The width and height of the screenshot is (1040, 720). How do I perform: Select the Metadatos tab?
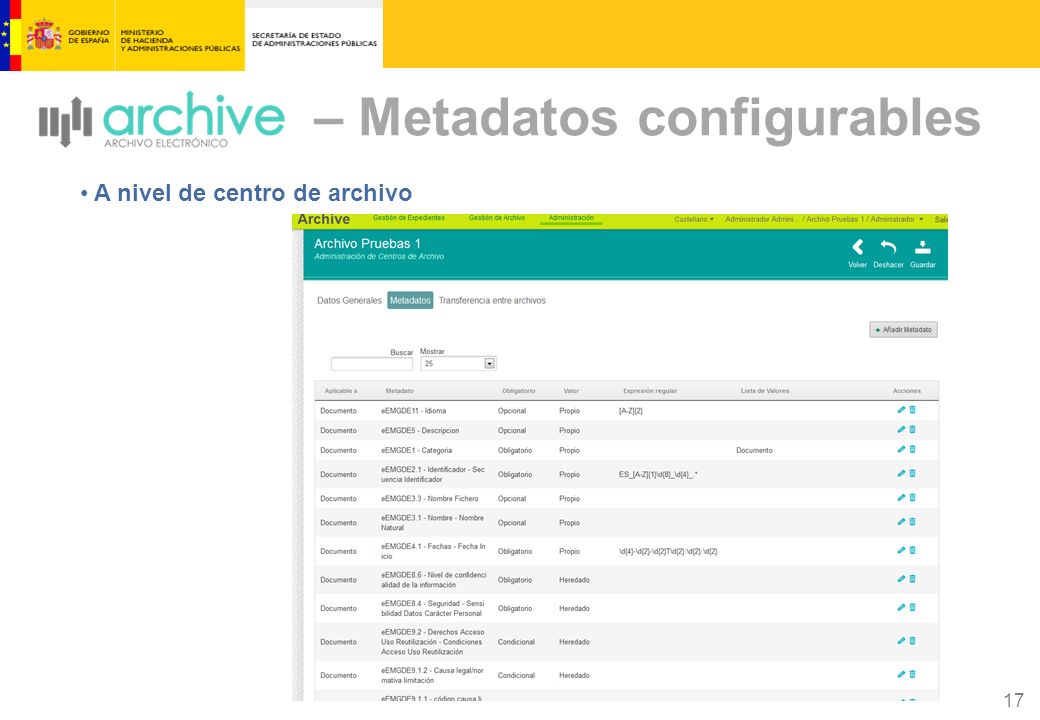click(410, 300)
